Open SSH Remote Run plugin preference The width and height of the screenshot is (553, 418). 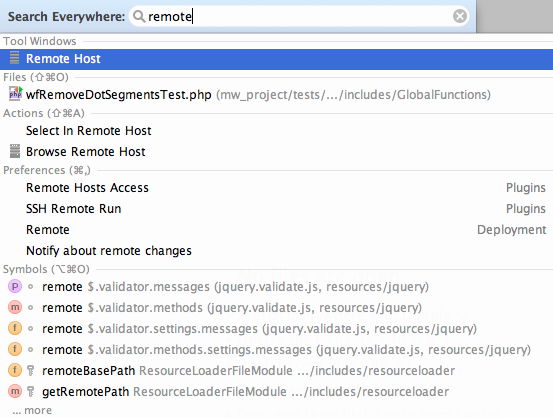point(276,208)
